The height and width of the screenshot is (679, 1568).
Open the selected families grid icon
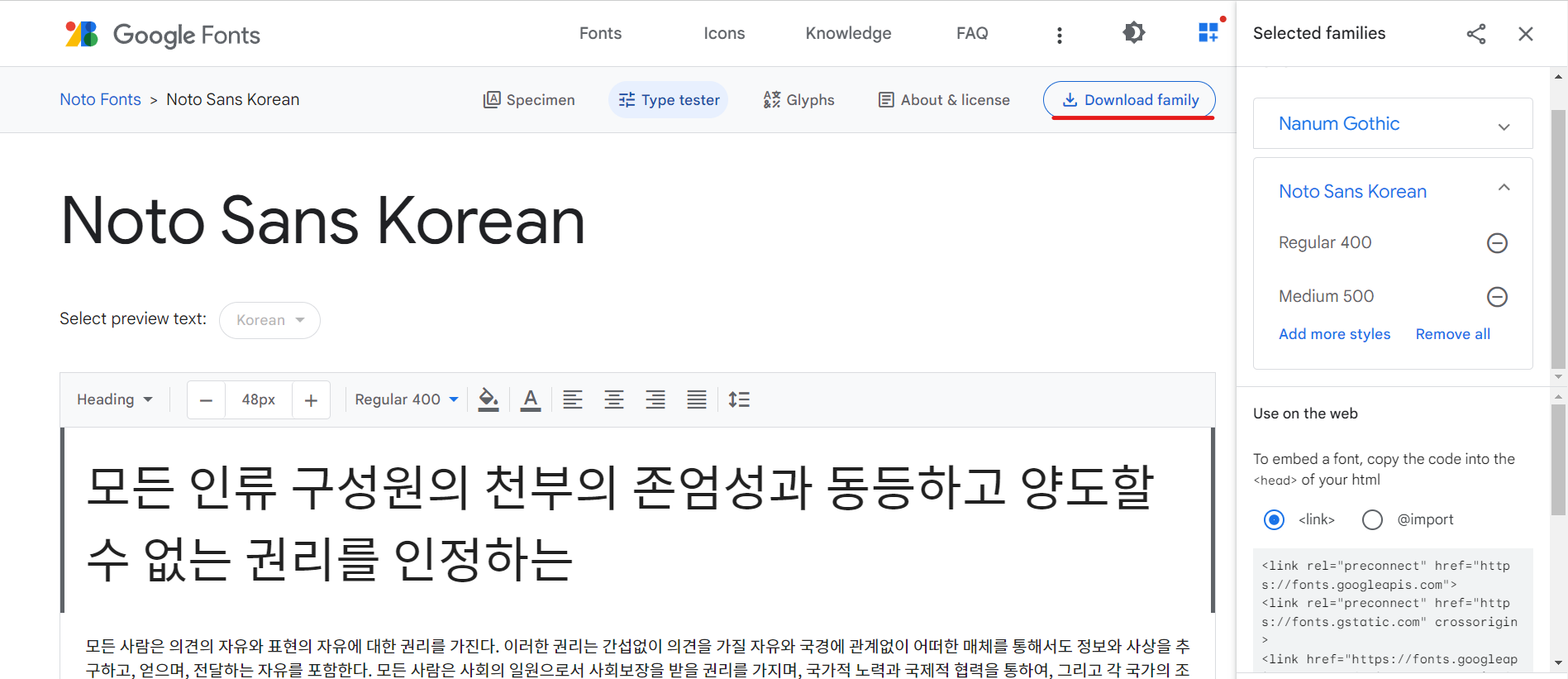pos(1208,33)
